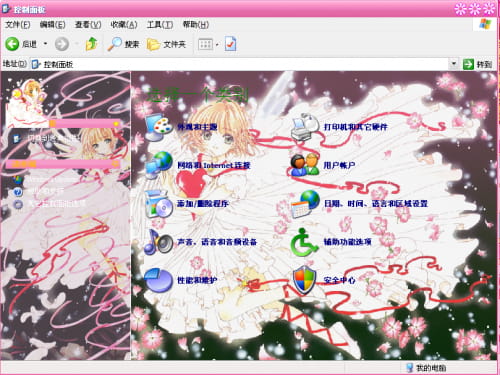Open 性能和维护 pie chart icon
Image resolution: width=500 pixels, height=375 pixels.
[159, 280]
